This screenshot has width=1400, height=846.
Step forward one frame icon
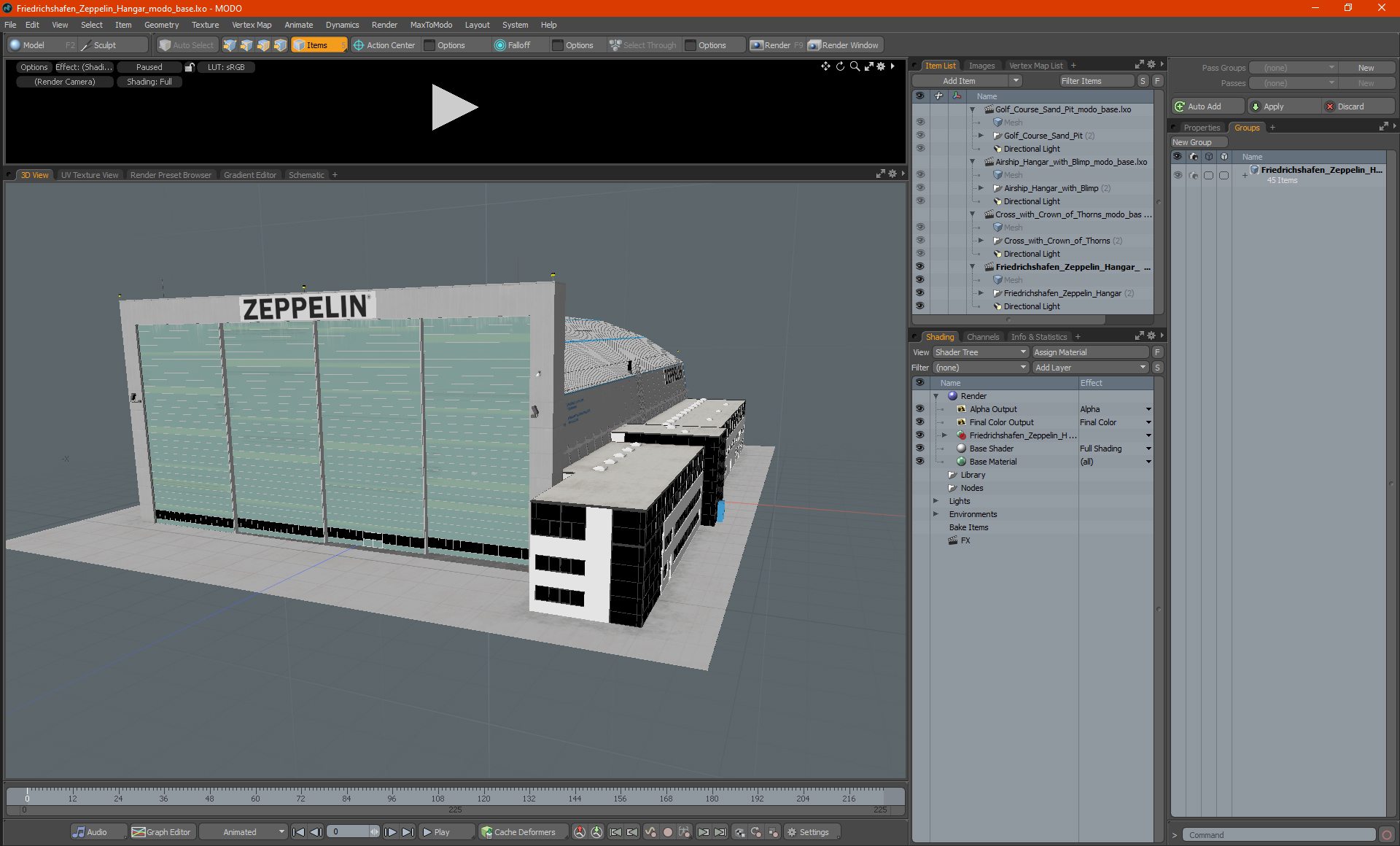[390, 832]
